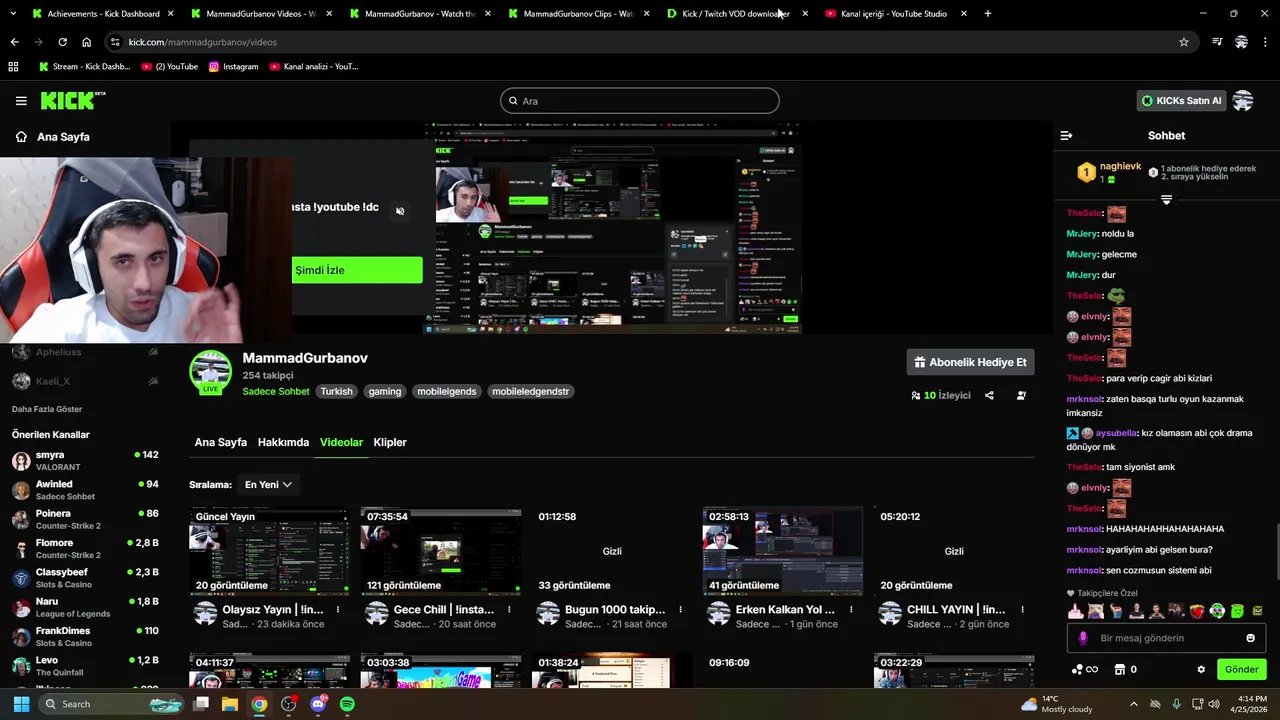Screen dimensions: 1280x720
Task: Show hidden system tray icons
Action: click(x=1133, y=704)
